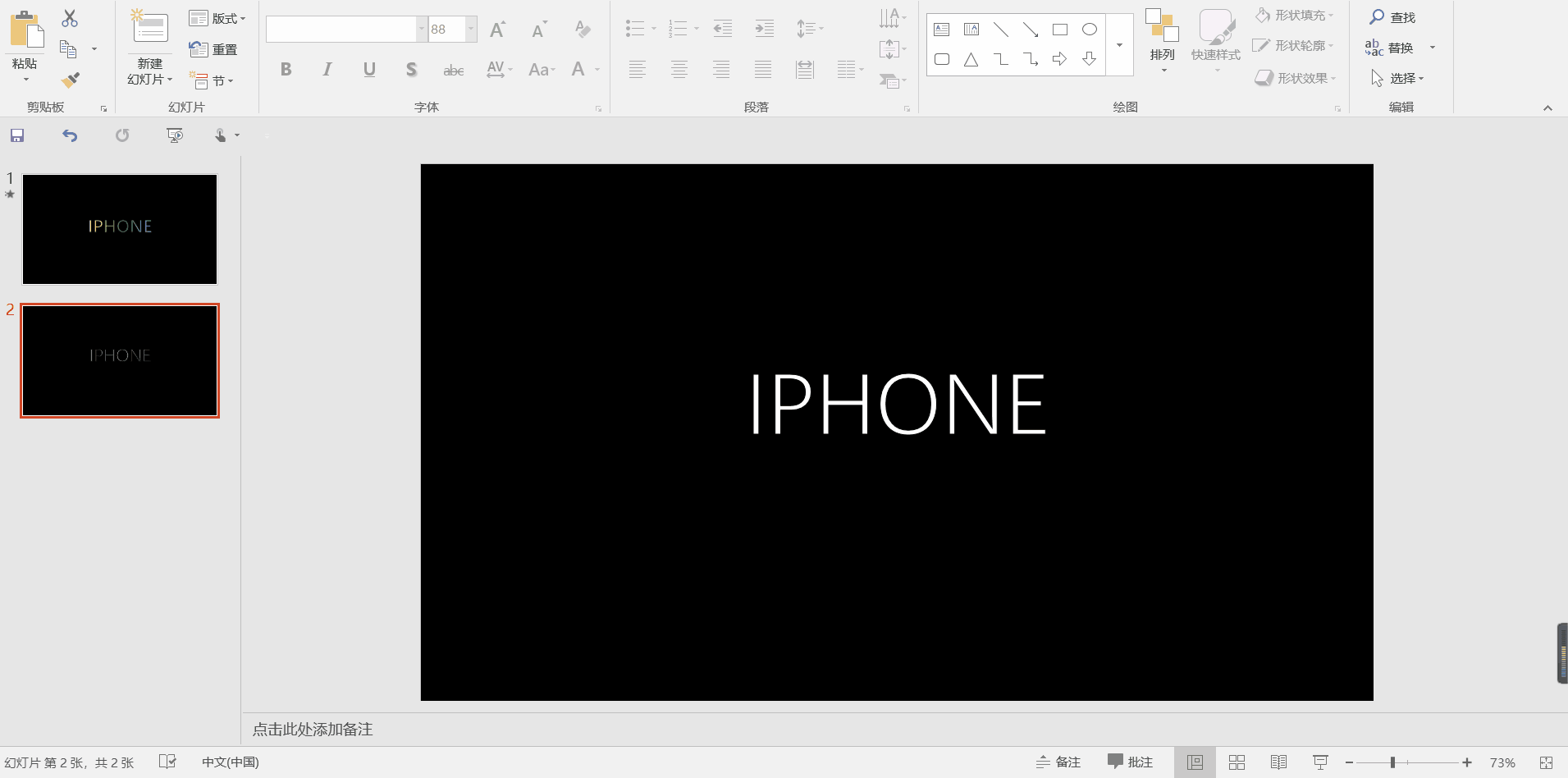Select the rectangle shape in gallery
The width and height of the screenshot is (1568, 778).
(1060, 30)
